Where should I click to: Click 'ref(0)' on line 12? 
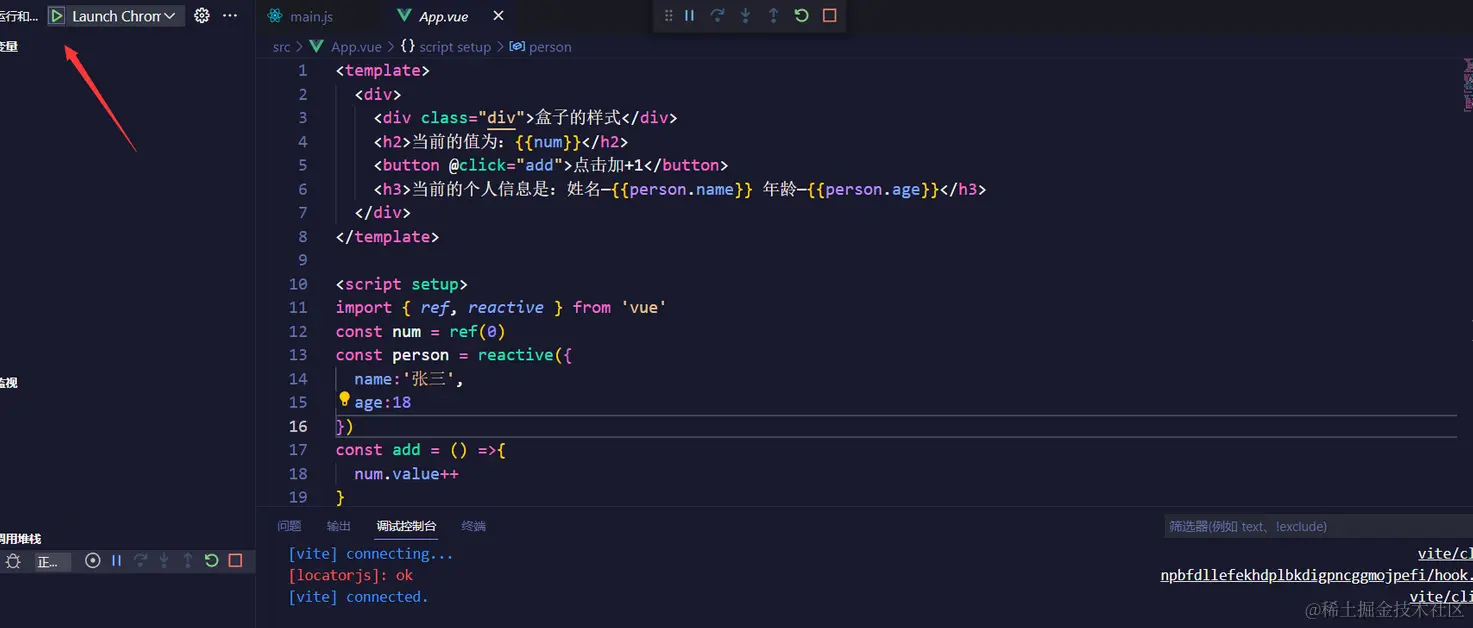(x=478, y=331)
